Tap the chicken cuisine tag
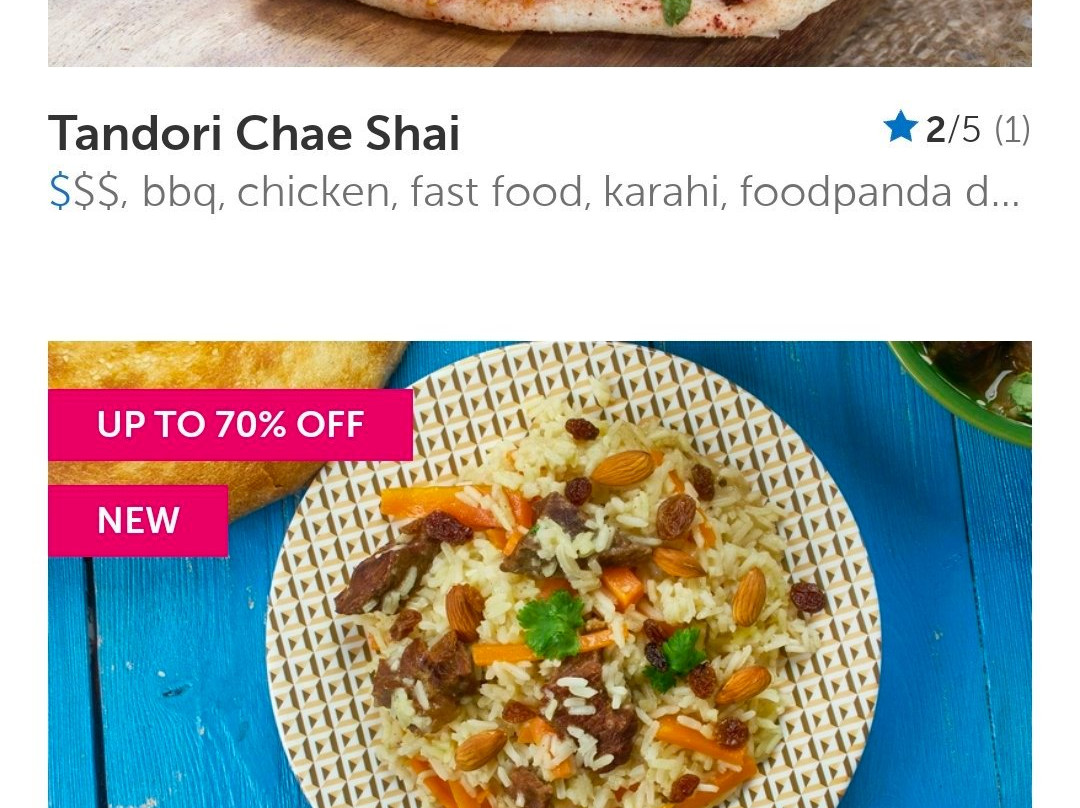The width and height of the screenshot is (1080, 808). [313, 191]
